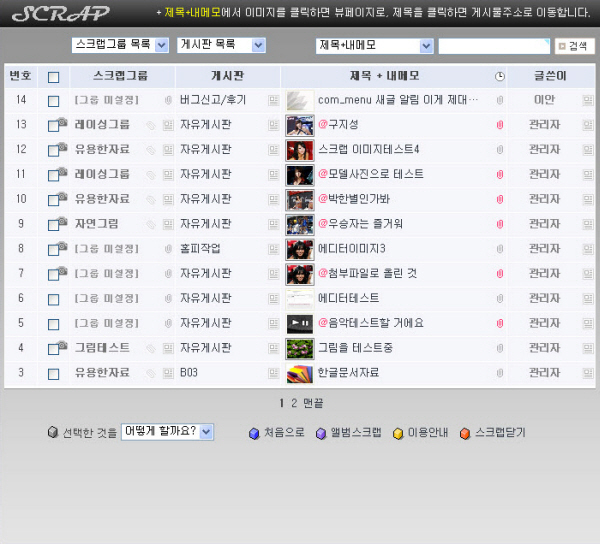Check the box for row 6 에디터테스트
600x544 pixels.
[x=54, y=300]
